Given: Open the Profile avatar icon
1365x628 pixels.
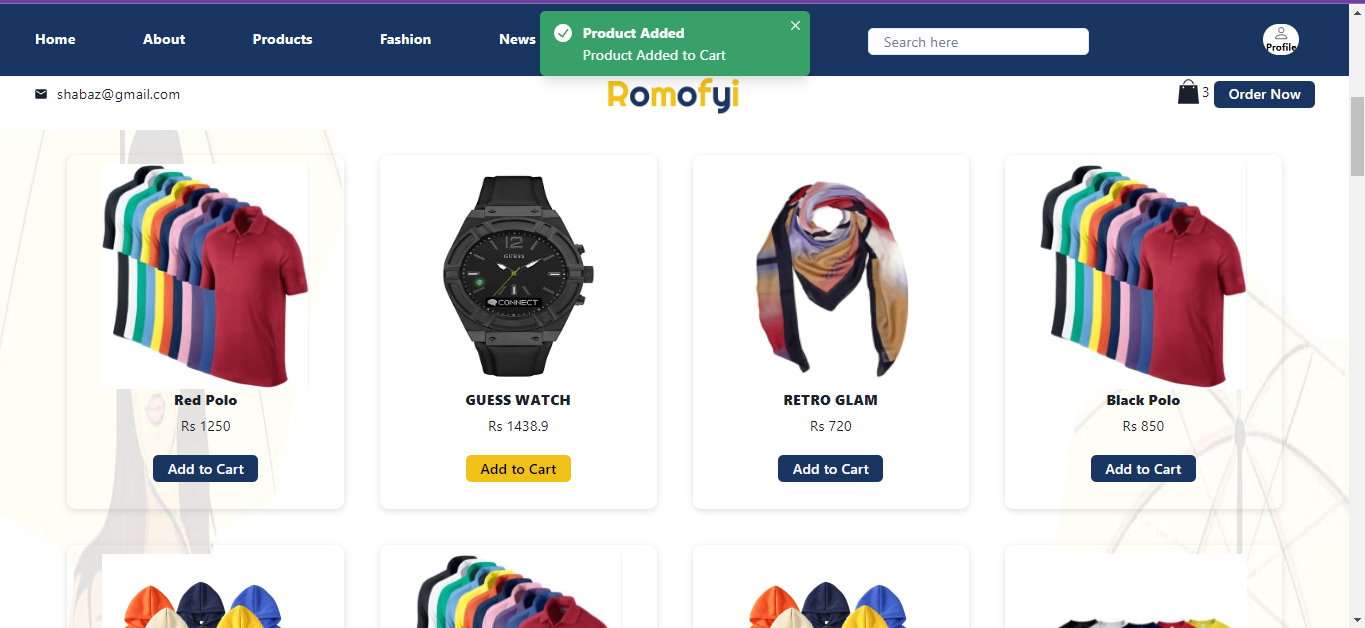Looking at the screenshot, I should (1281, 39).
